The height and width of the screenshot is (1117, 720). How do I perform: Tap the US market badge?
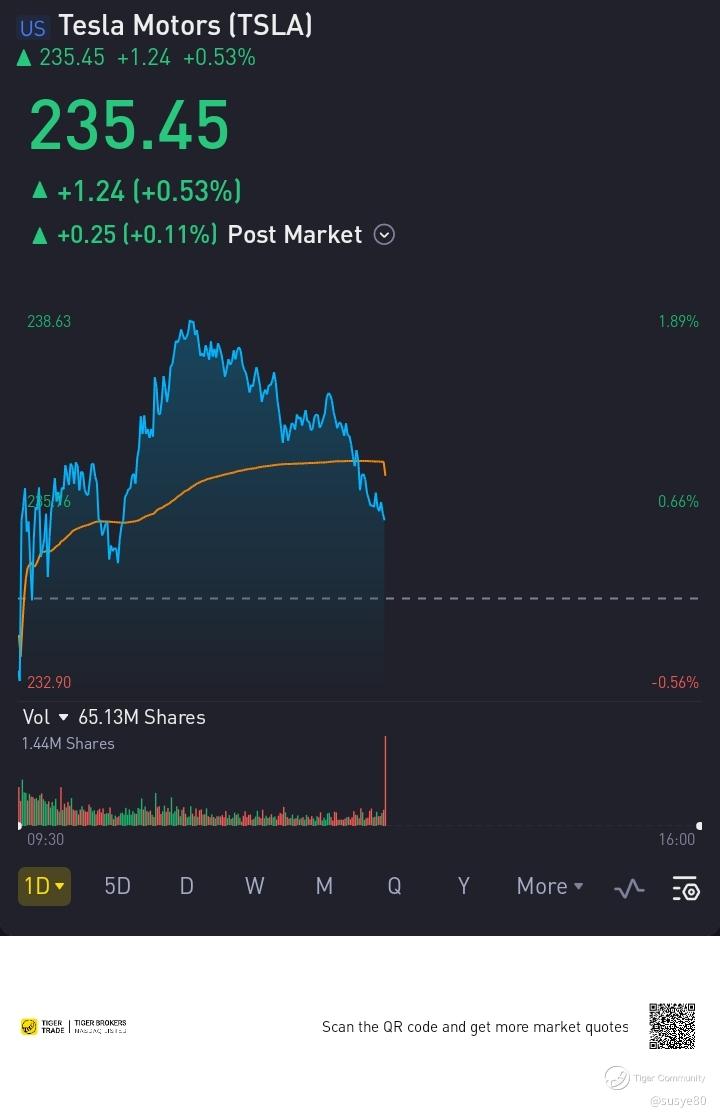[33, 28]
